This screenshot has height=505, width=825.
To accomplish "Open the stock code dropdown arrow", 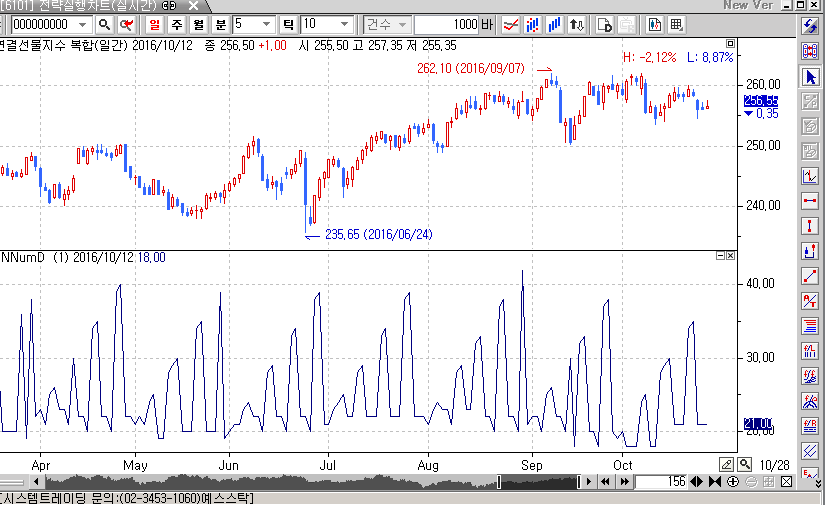I will point(80,24).
